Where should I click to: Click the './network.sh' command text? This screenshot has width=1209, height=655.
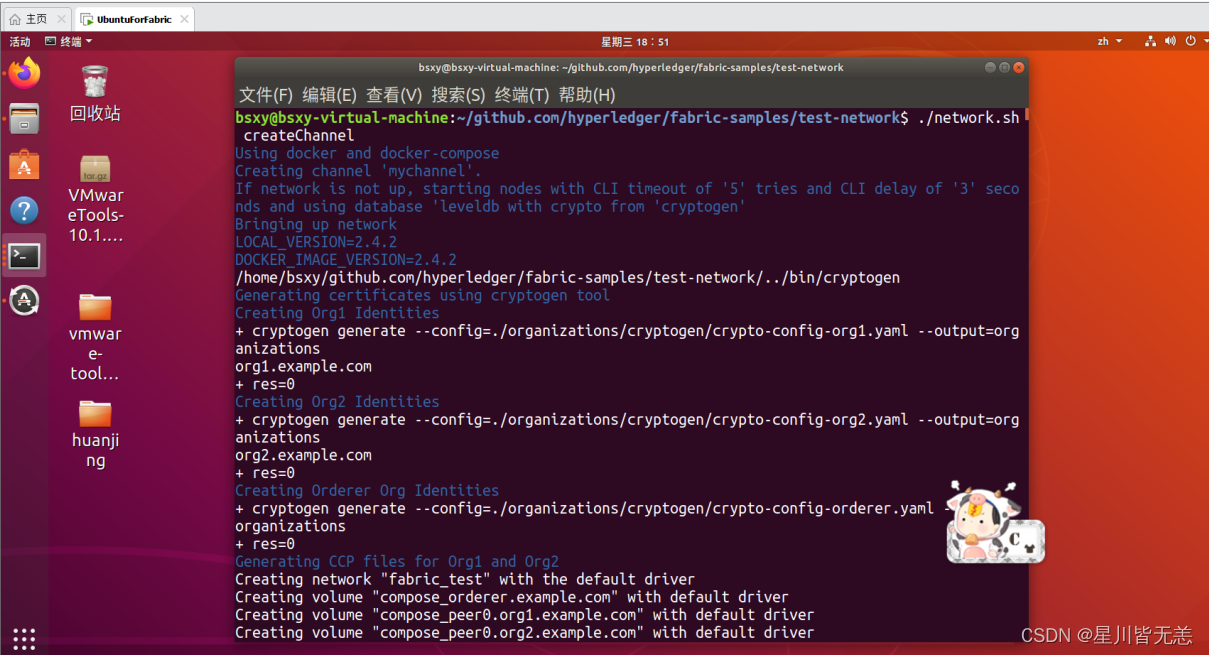968,118
